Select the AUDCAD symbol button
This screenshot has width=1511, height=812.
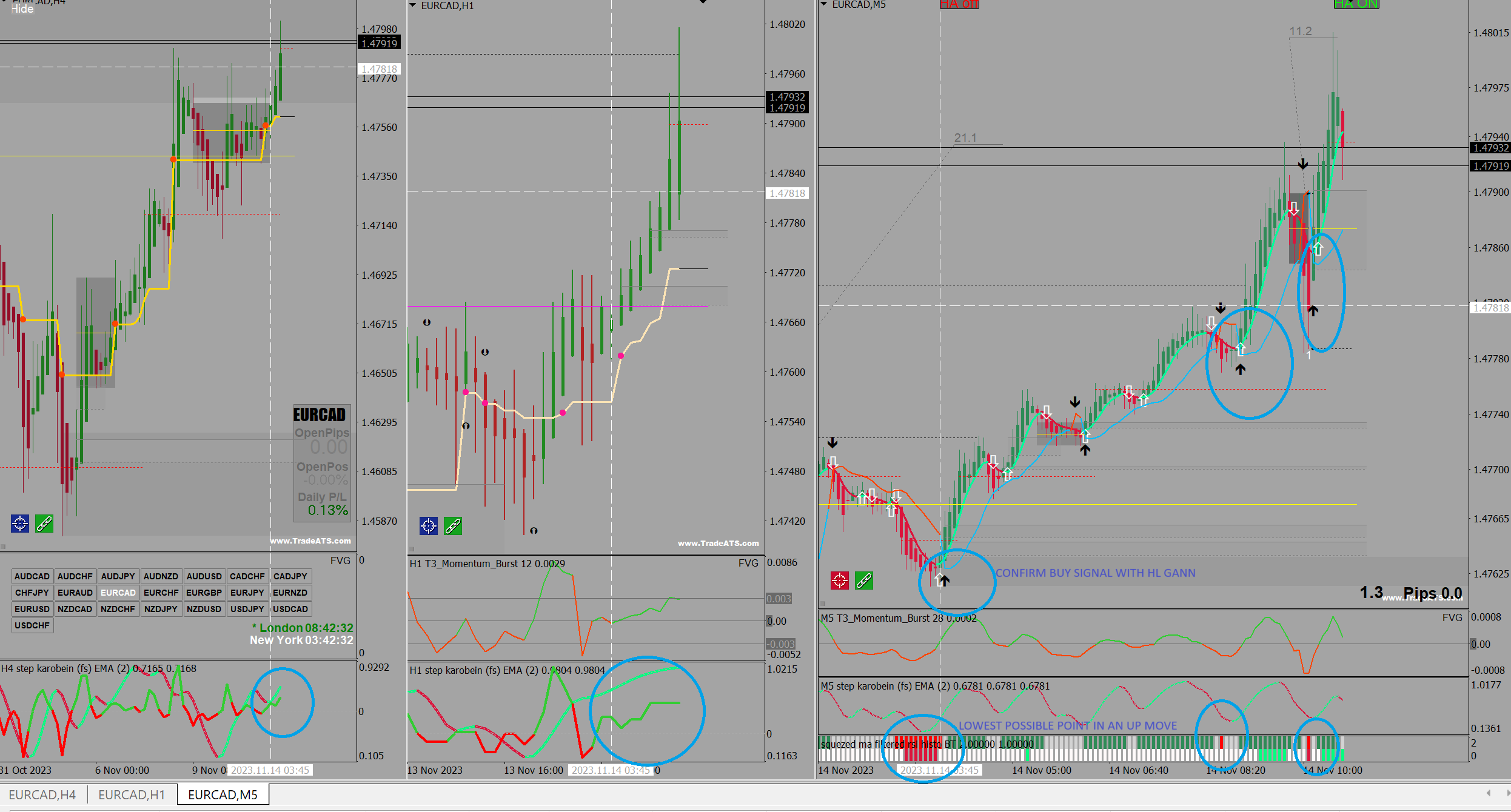point(32,576)
